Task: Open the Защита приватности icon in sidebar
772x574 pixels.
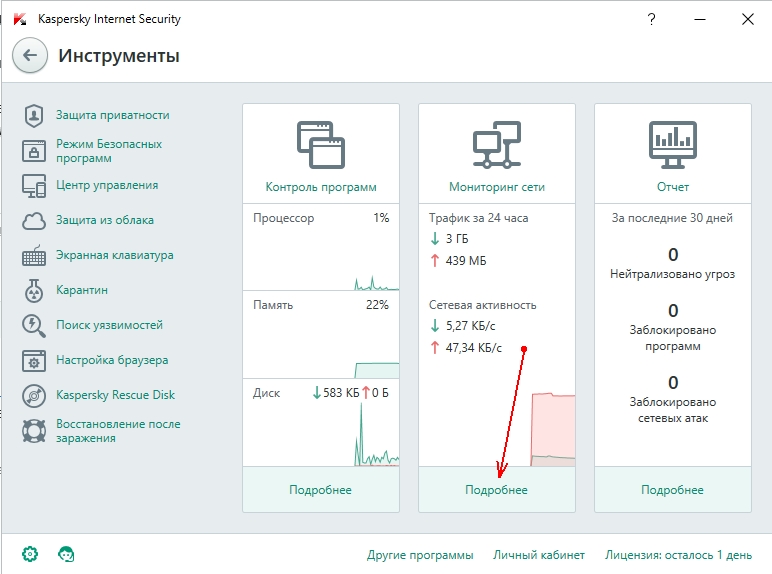Action: click(34, 116)
